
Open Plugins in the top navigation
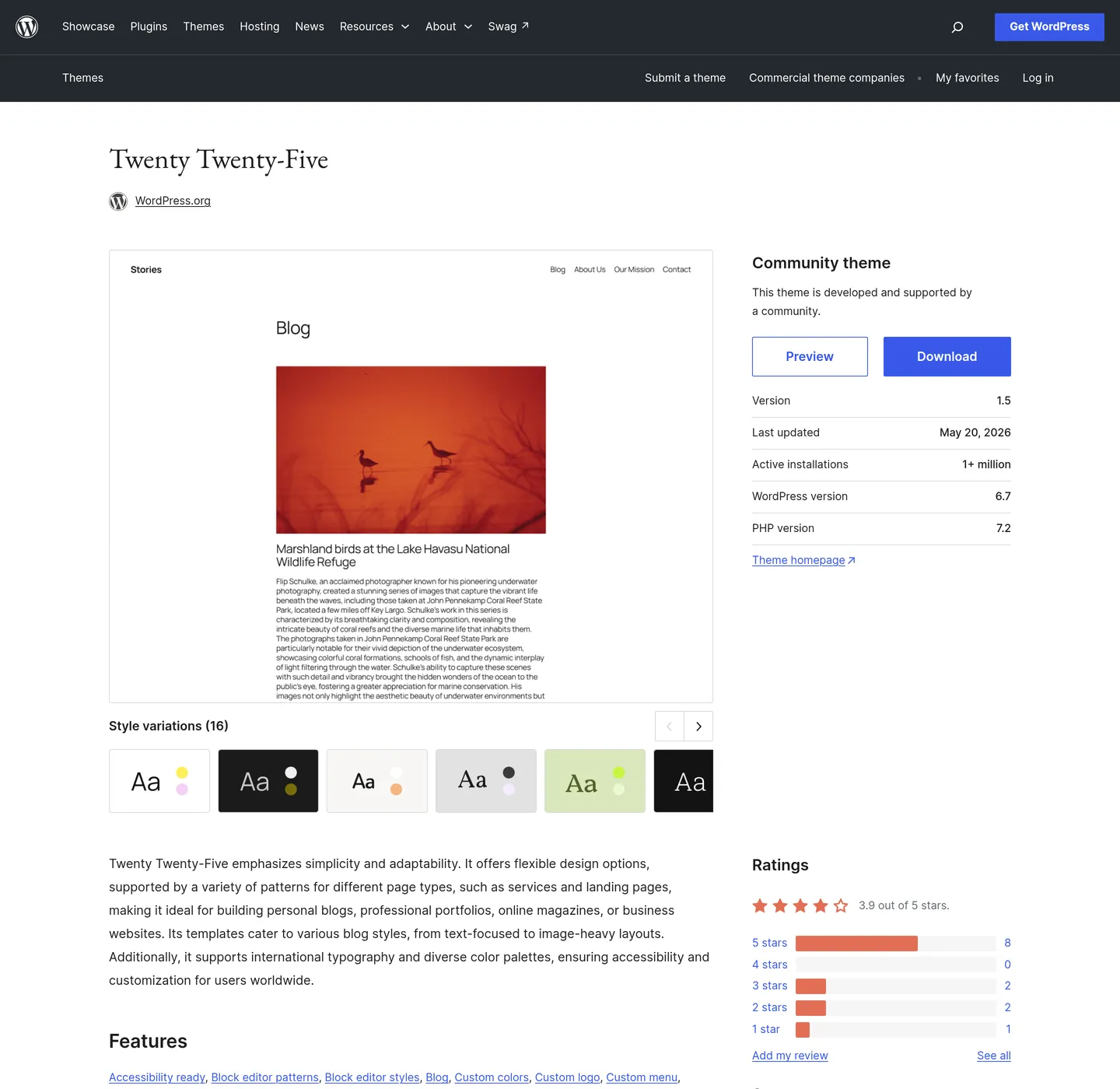pyautogui.click(x=149, y=26)
